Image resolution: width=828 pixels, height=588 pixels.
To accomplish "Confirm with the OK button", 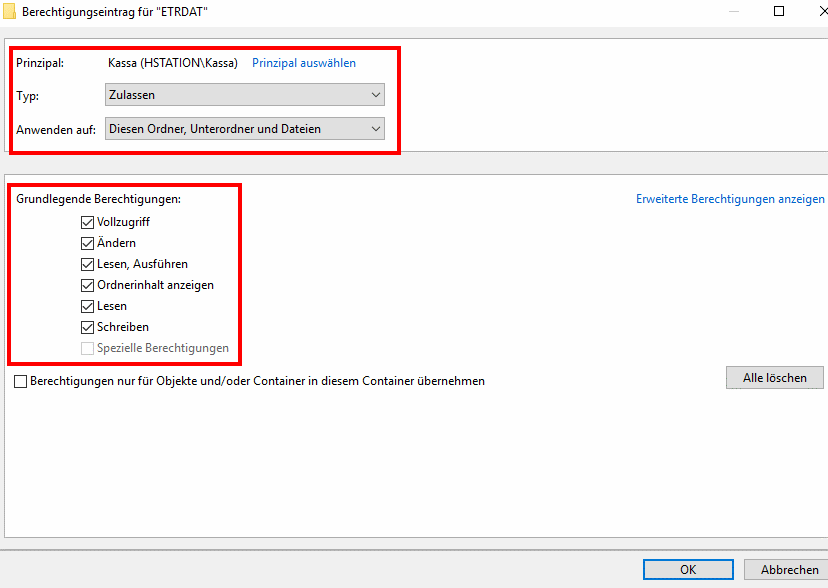I will pos(687,569).
